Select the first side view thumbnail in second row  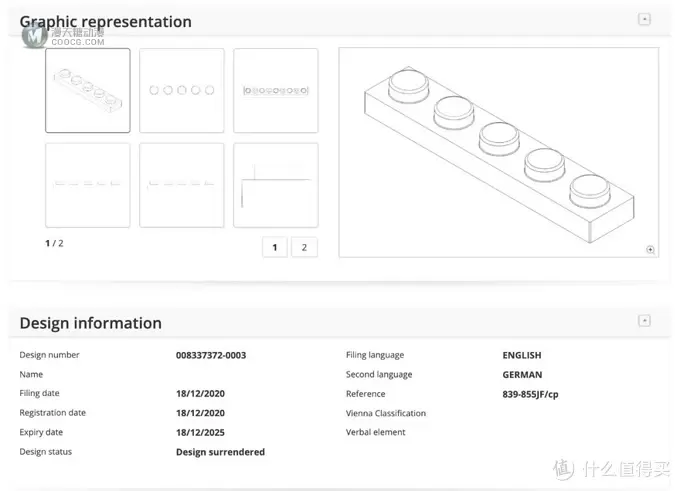(88, 185)
